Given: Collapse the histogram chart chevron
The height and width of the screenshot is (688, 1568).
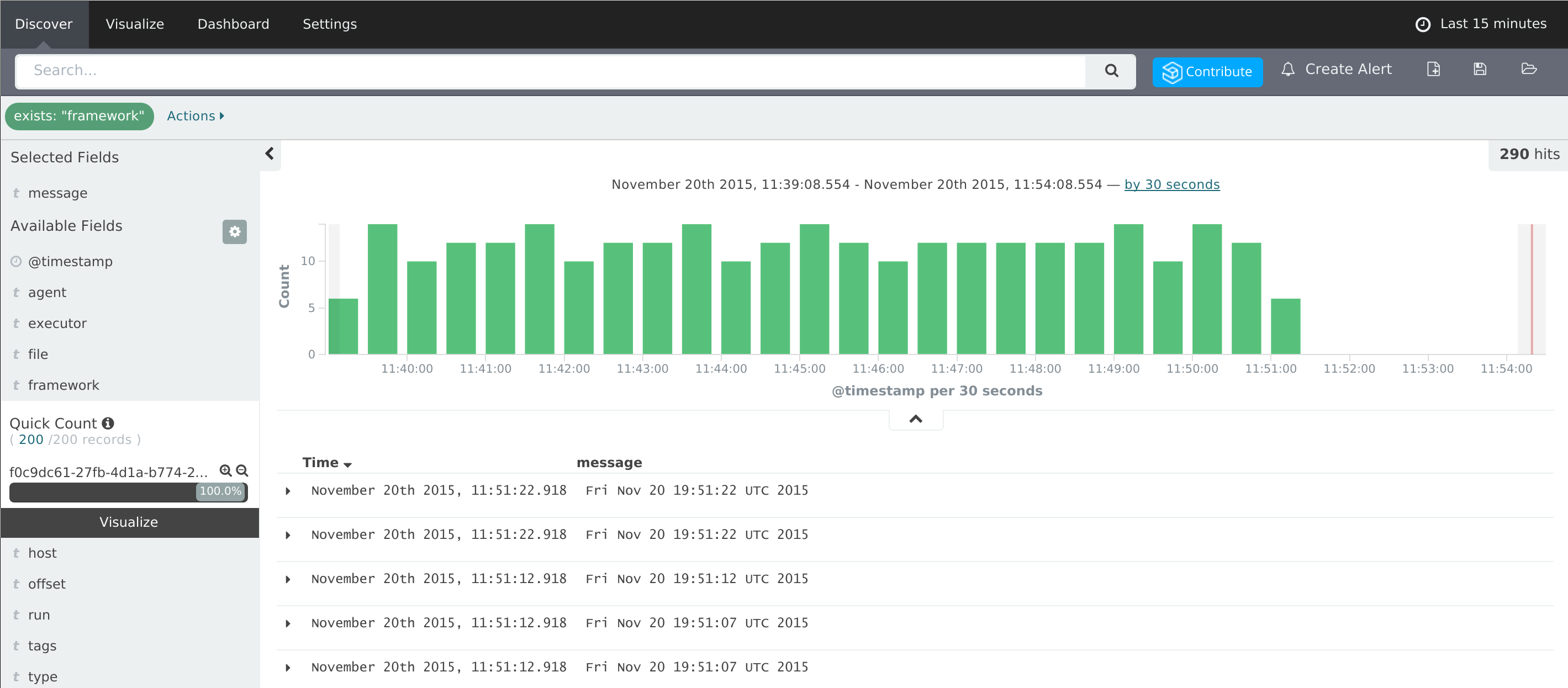Looking at the screenshot, I should click(x=916, y=419).
